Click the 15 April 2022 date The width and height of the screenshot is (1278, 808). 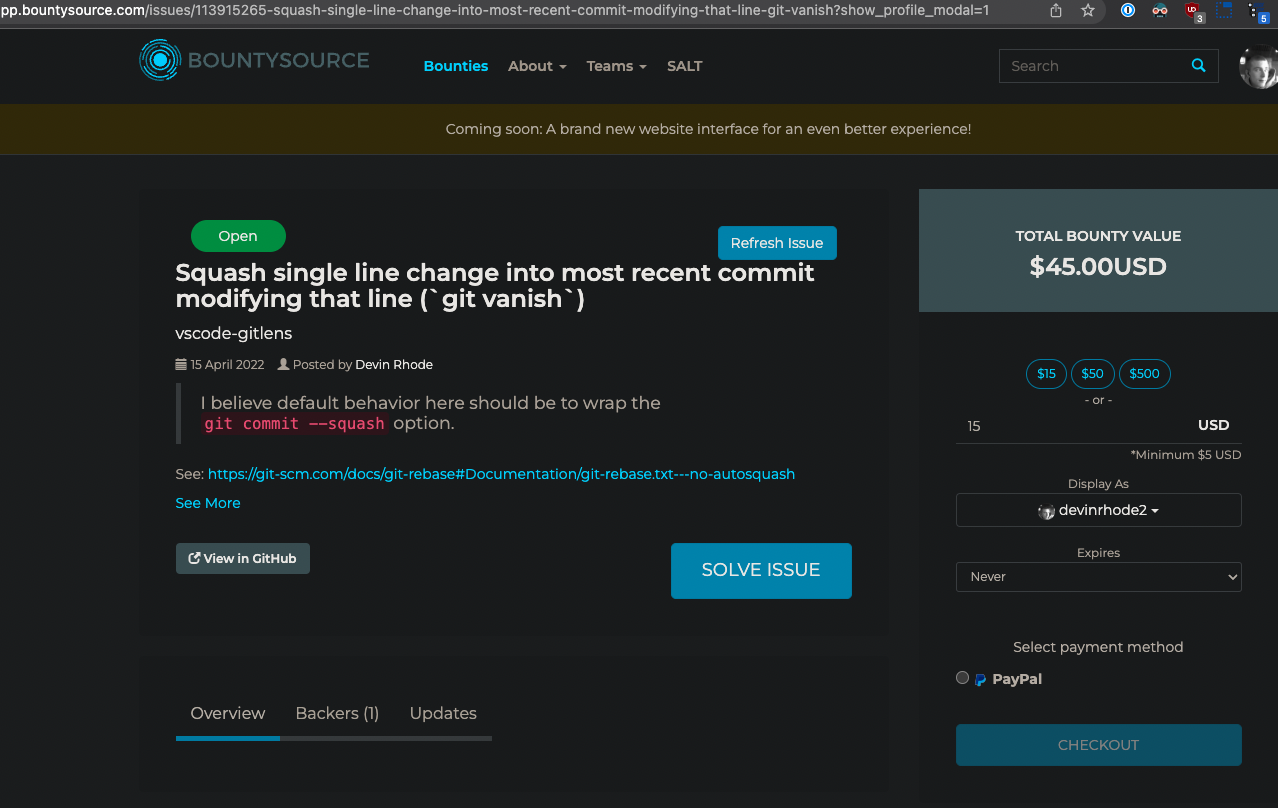(227, 365)
